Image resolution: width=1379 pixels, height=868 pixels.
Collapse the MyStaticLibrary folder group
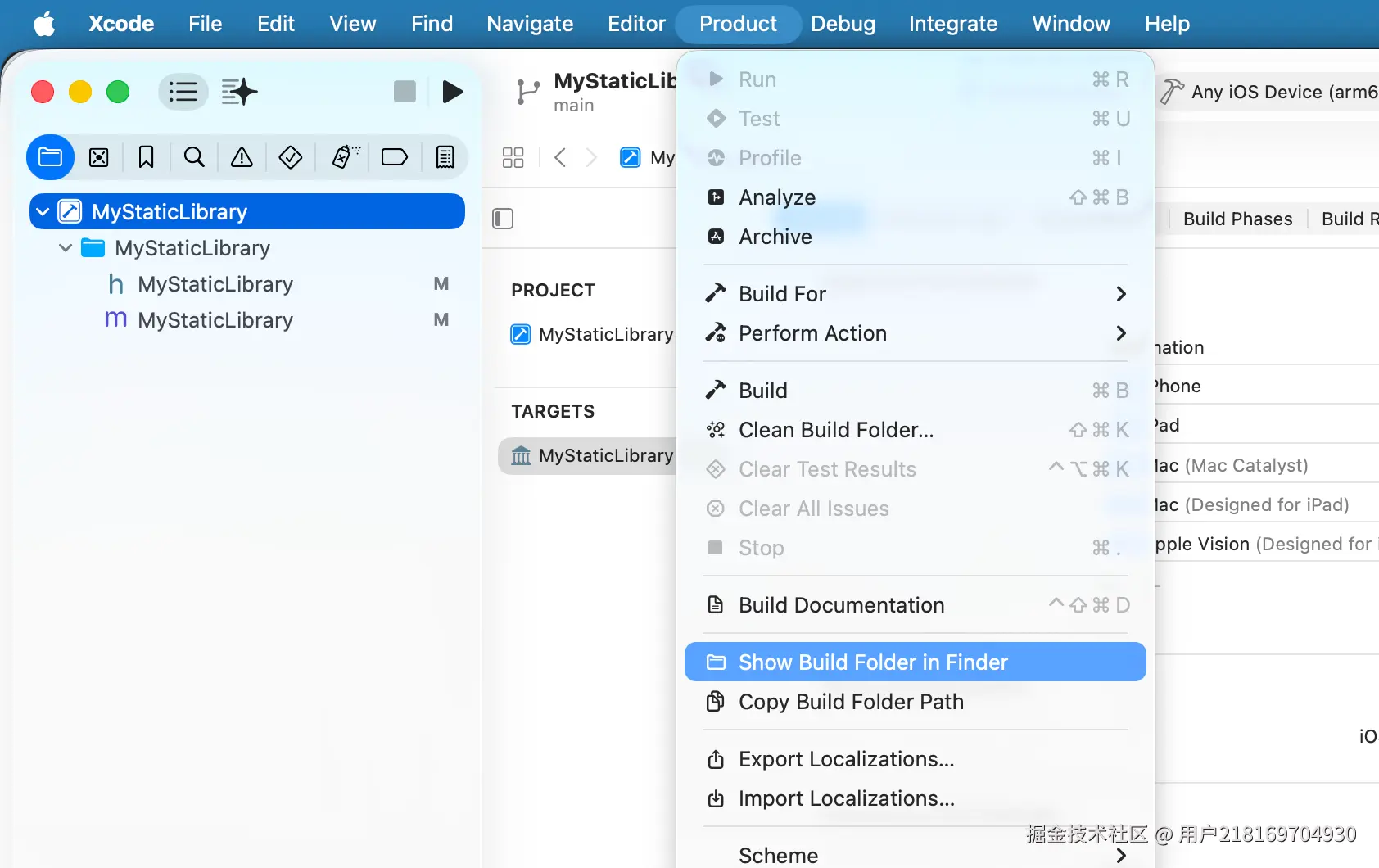tap(66, 248)
